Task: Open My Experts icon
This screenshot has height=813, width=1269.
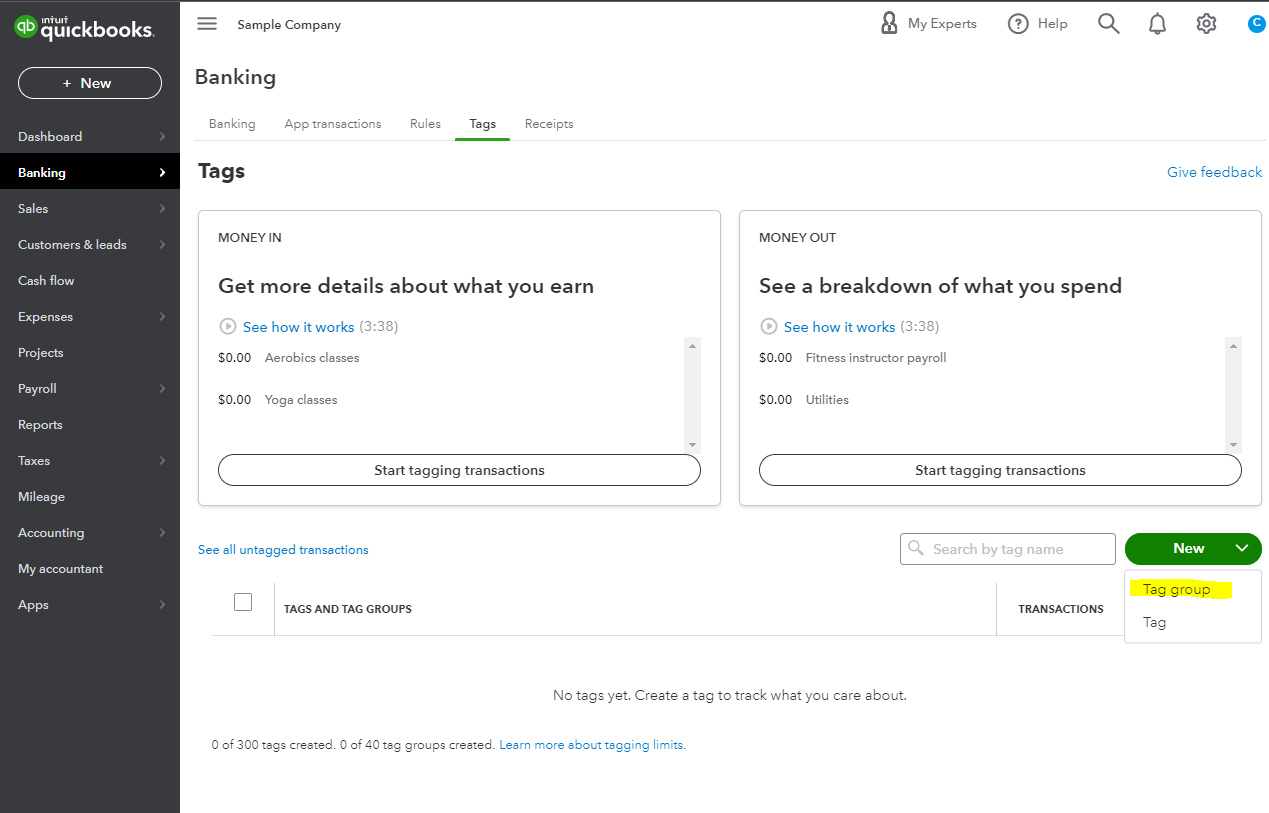Action: pos(888,24)
